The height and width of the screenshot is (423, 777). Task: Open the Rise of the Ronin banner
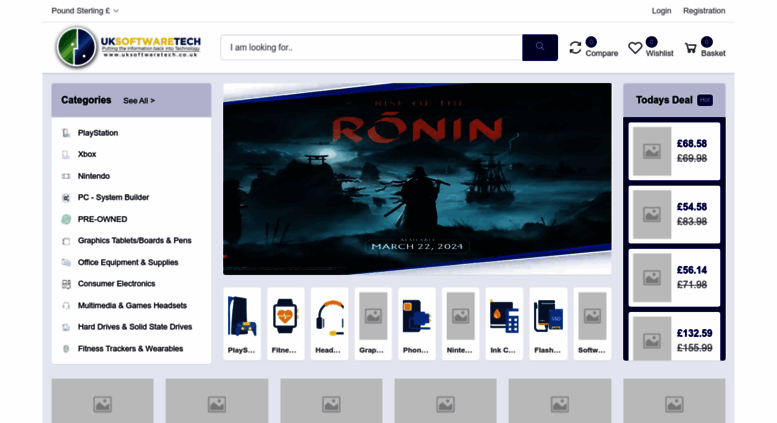pyautogui.click(x=417, y=179)
